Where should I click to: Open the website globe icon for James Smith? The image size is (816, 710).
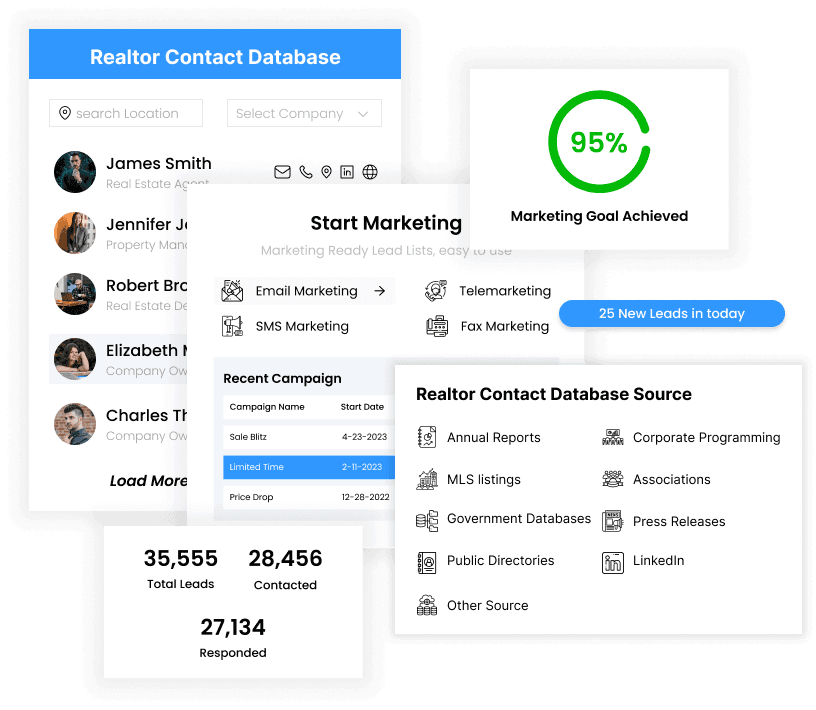coord(370,172)
